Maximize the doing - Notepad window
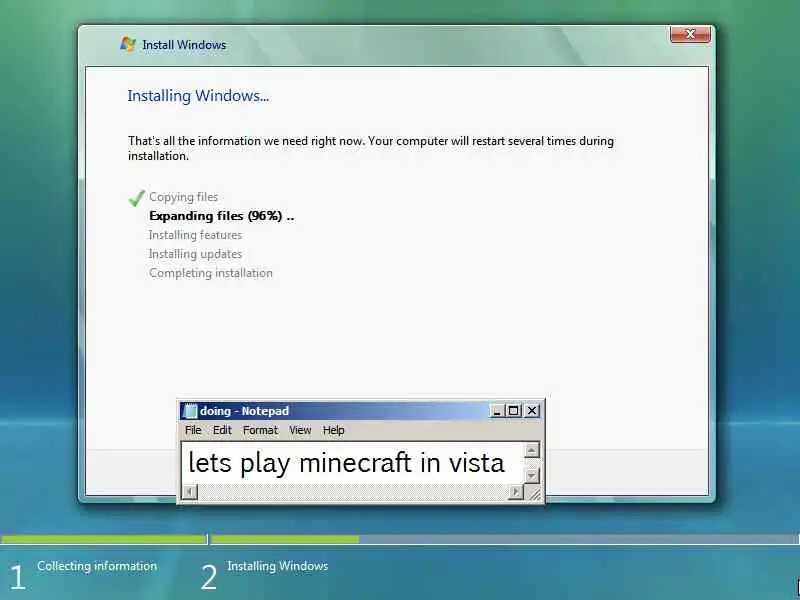This screenshot has height=600, width=800. 513,411
